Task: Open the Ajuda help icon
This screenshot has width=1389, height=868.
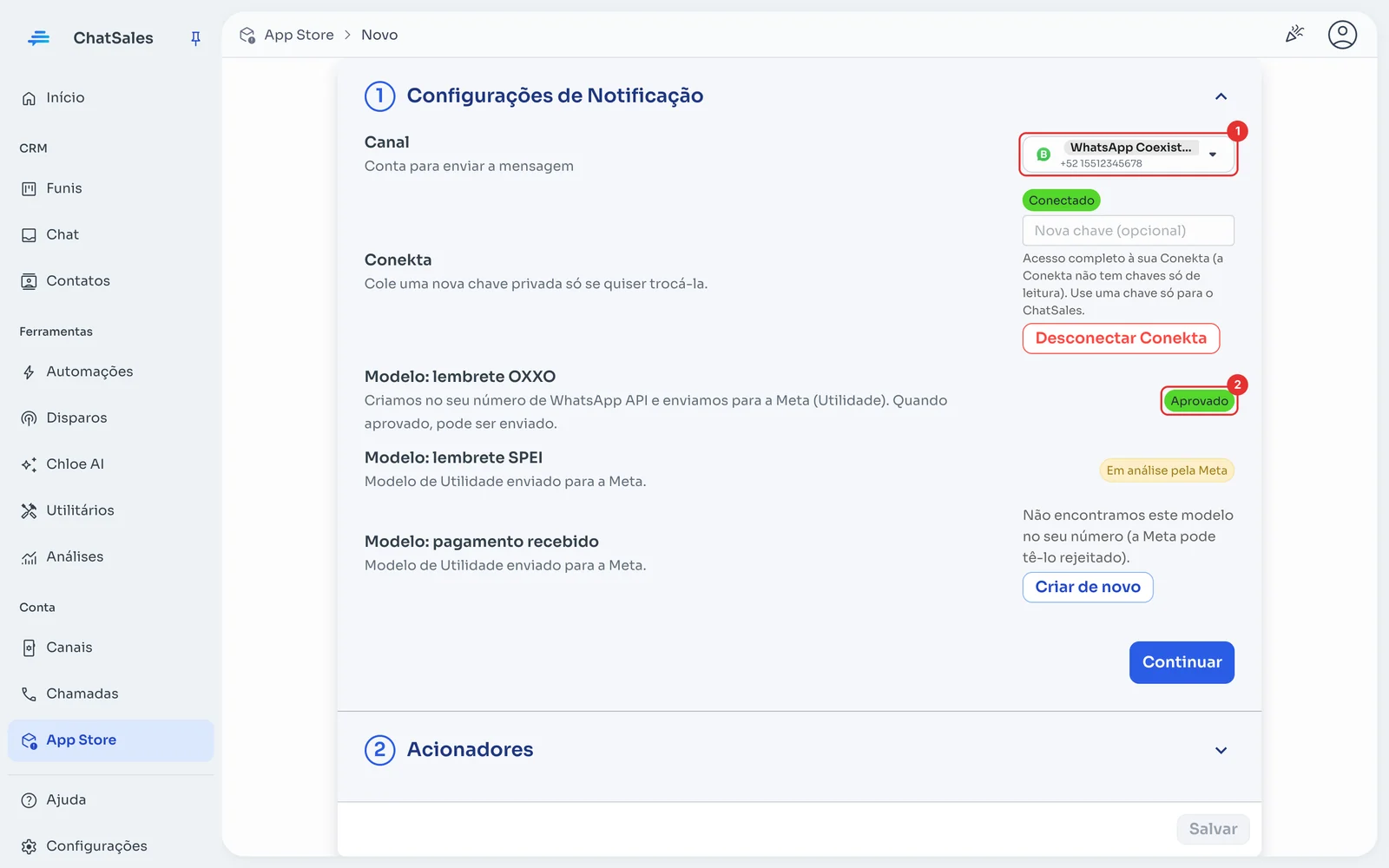Action: click(29, 800)
